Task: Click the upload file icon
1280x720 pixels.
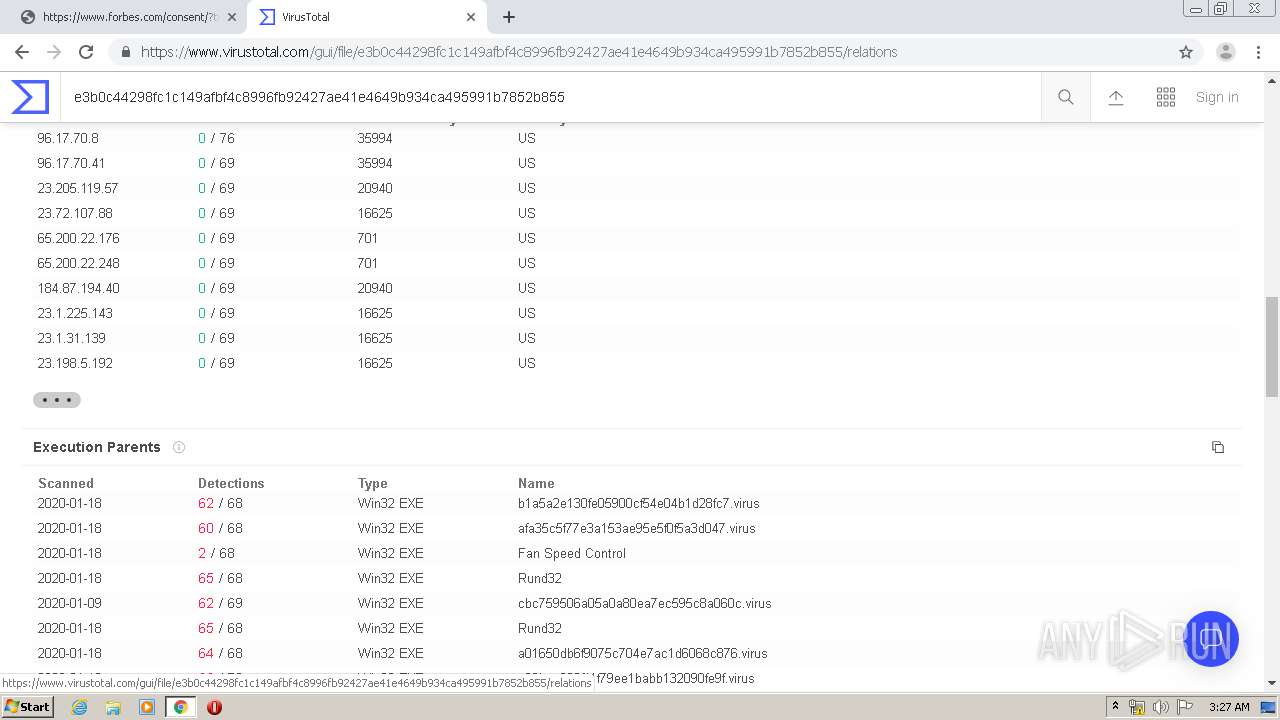Action: (x=1116, y=97)
